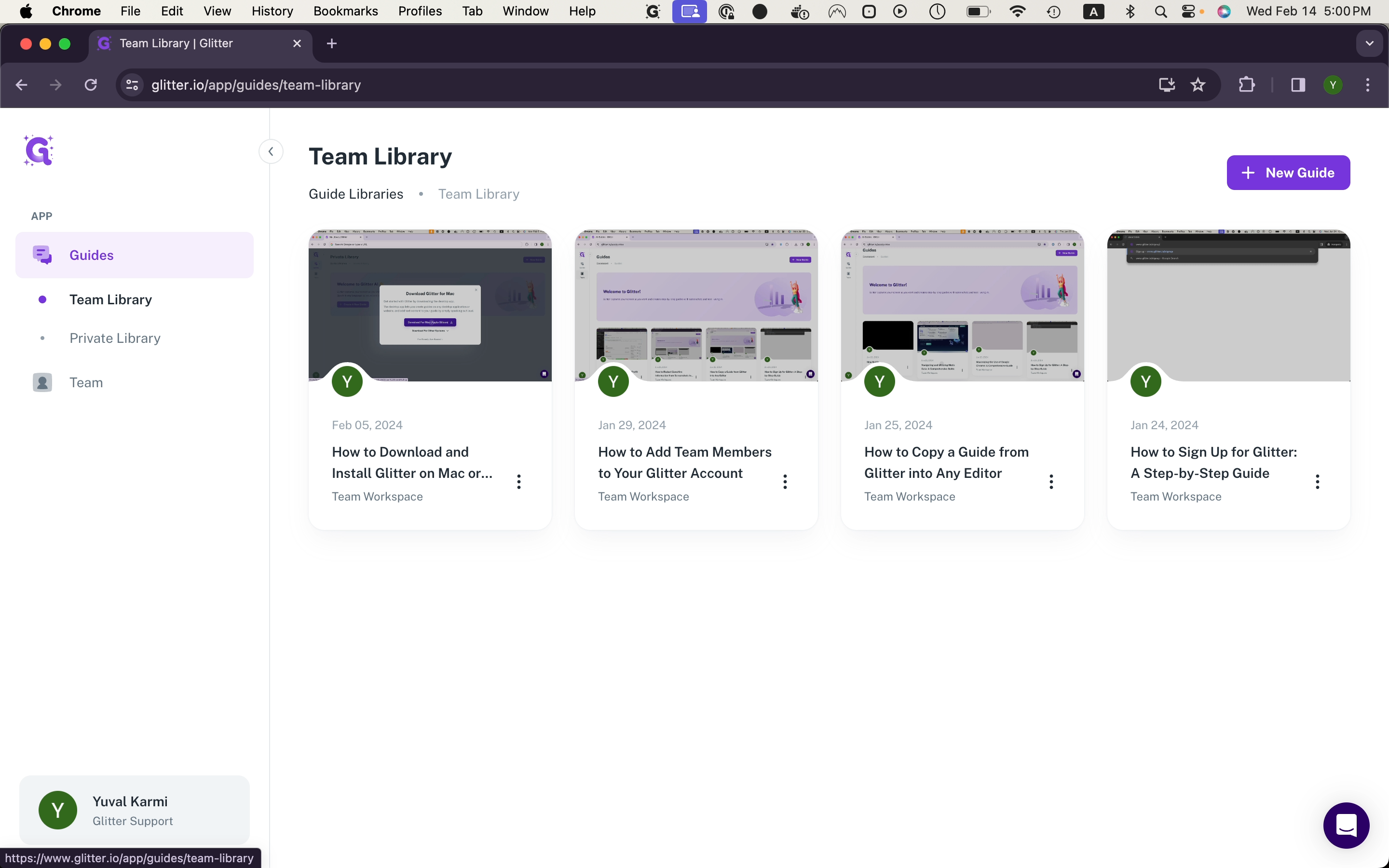Click the Bluetooth icon in menu bar
Image resolution: width=1389 pixels, height=868 pixels.
1130,11
